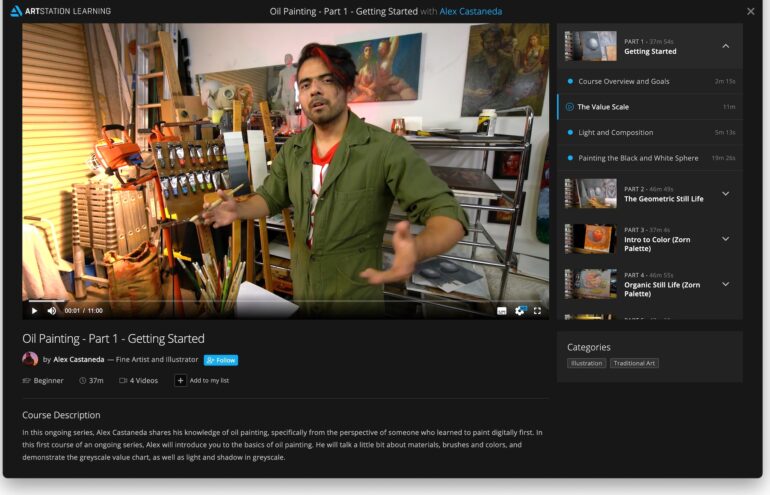Click the plus Add to my list icon
Screen dimensions: 770x495
(x=180, y=381)
